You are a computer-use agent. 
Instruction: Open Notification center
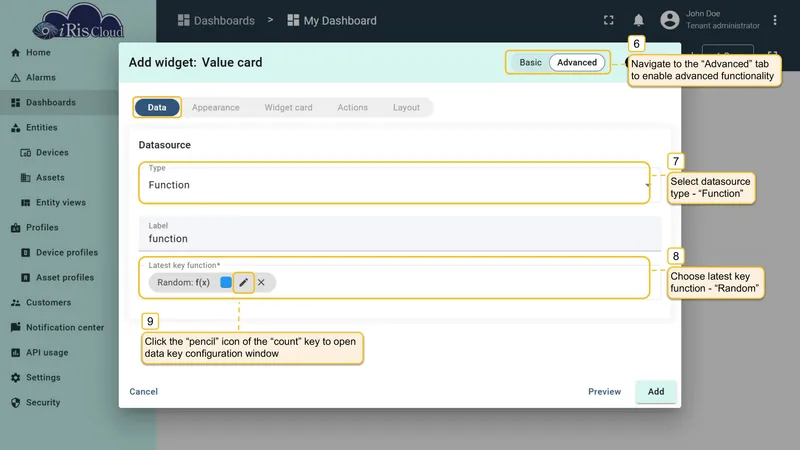click(x=57, y=328)
